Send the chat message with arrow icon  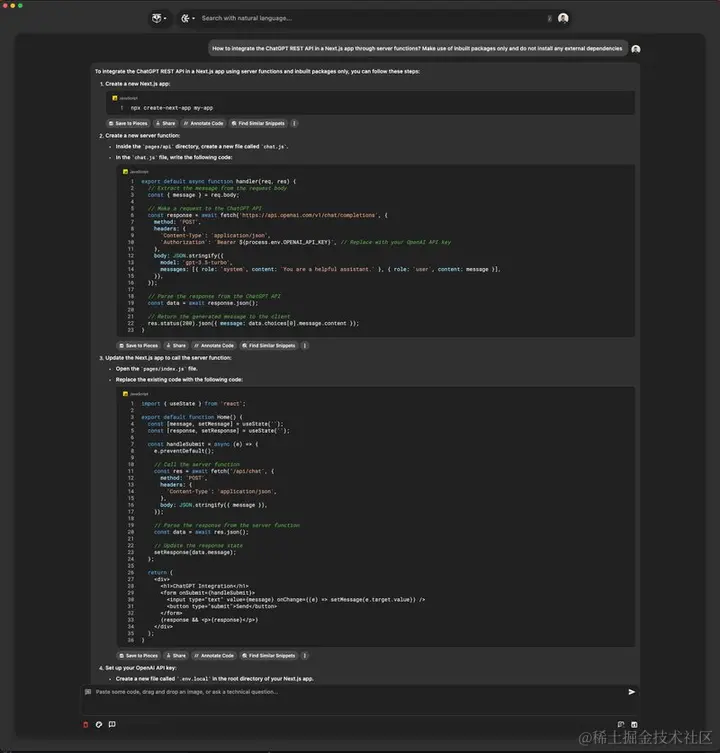pyautogui.click(x=632, y=692)
